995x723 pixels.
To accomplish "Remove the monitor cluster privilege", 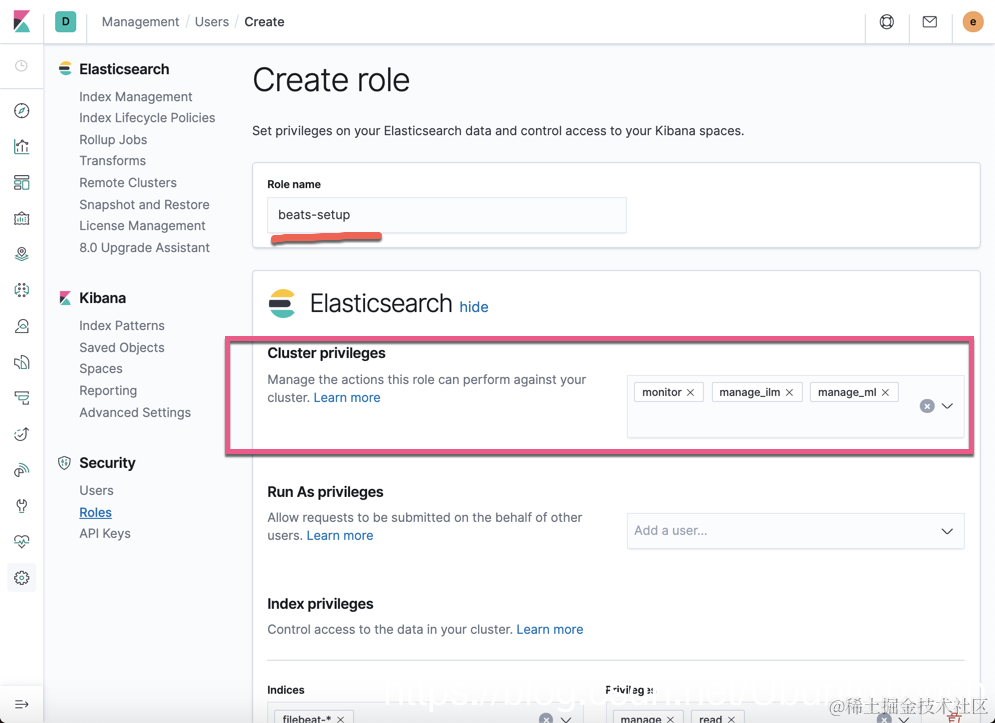I will click(x=690, y=392).
